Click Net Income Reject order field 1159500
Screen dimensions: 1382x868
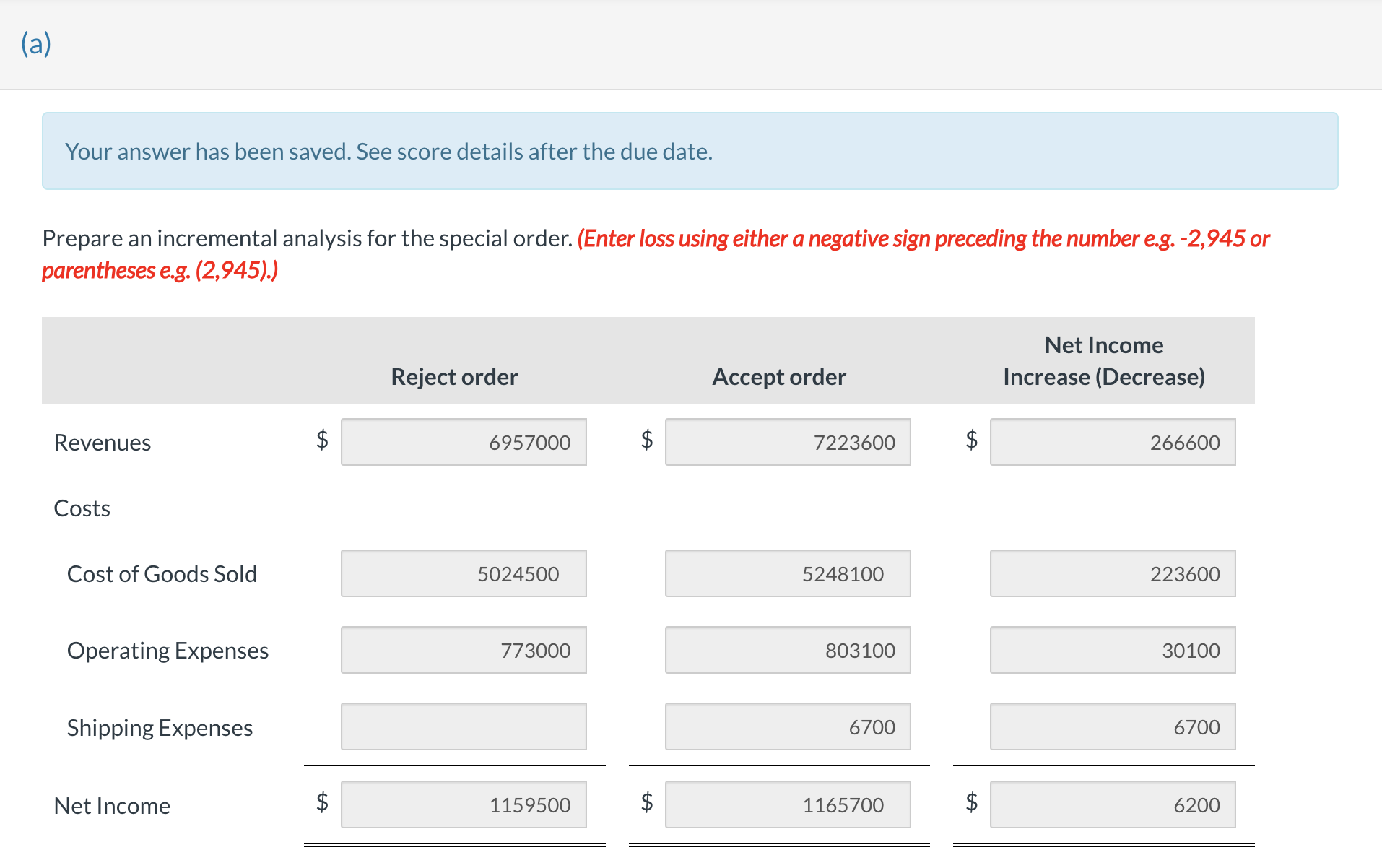coord(464,804)
